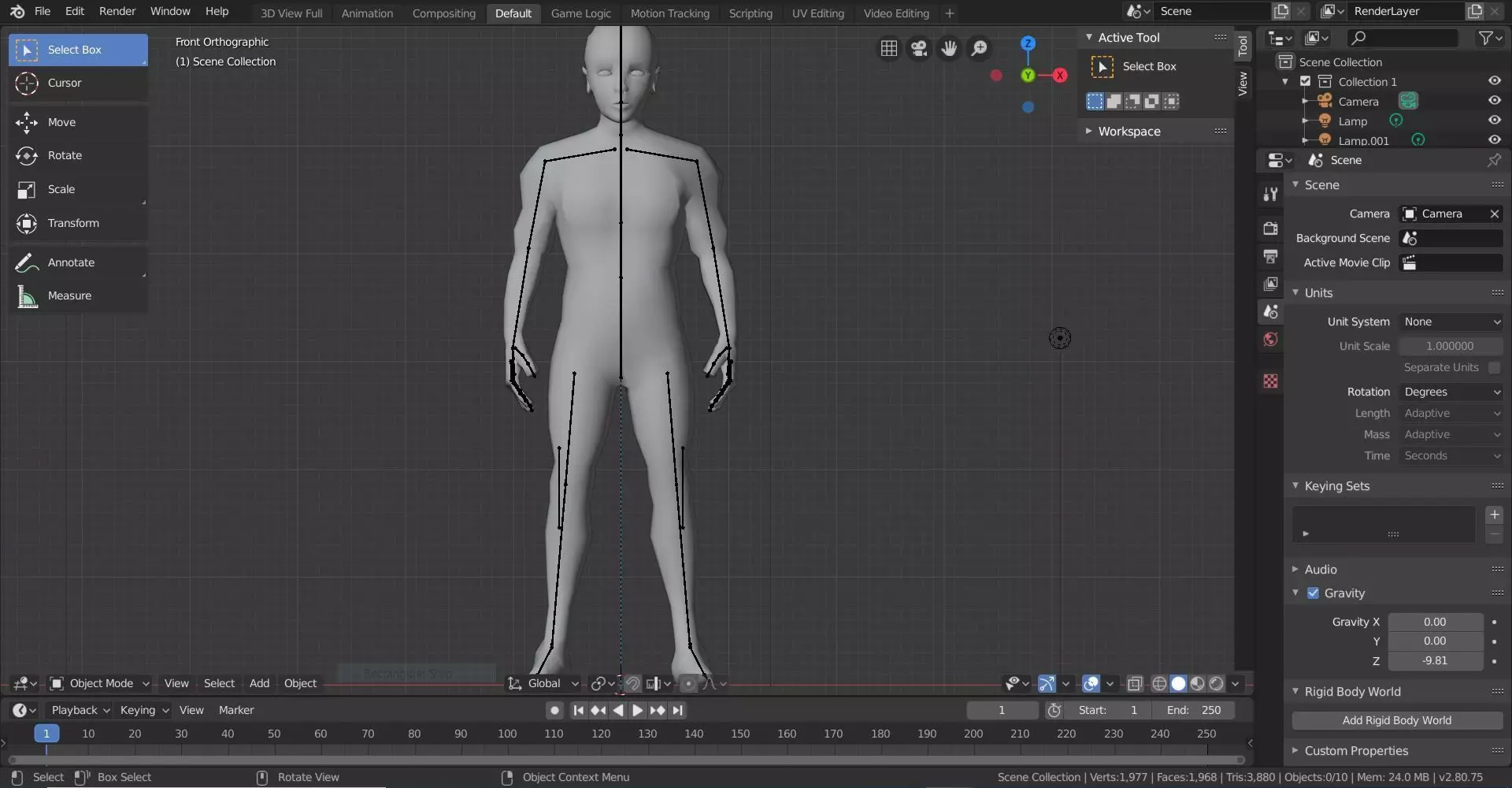Switch to camera view icon
1512x788 pixels.
919,49
